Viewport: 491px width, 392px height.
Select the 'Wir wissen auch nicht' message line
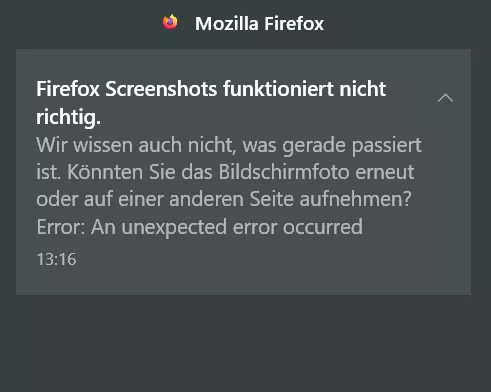click(x=229, y=145)
